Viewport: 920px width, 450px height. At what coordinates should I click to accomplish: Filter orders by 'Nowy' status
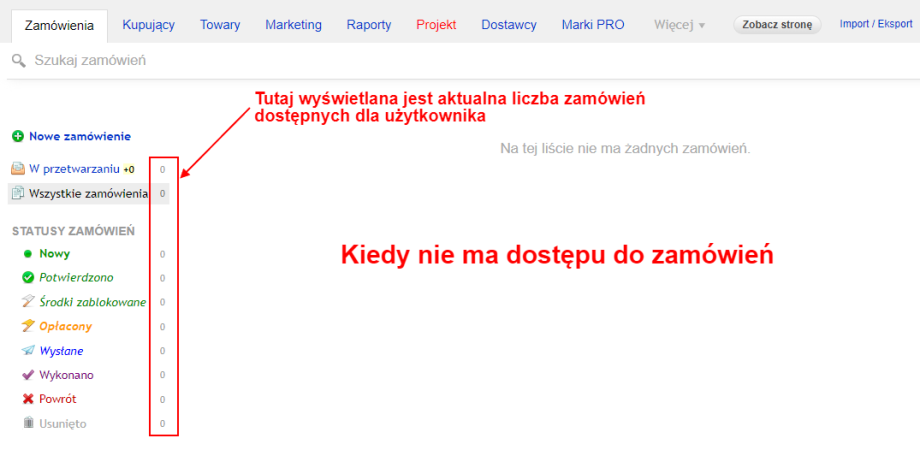[54, 254]
